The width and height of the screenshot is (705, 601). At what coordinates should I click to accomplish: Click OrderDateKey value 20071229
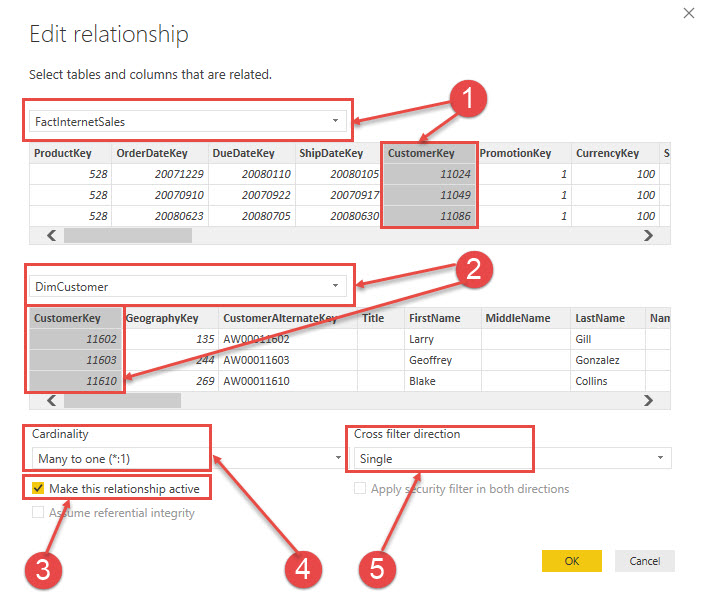(179, 174)
